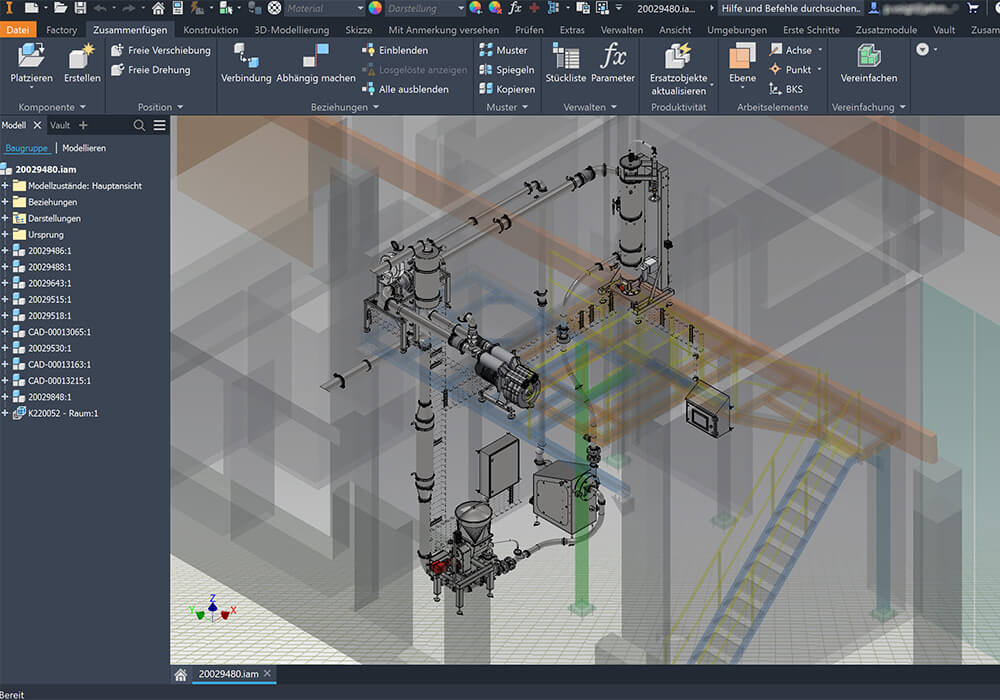The image size is (1000, 700).
Task: Click the color wheel appearance icon
Action: [x=375, y=8]
